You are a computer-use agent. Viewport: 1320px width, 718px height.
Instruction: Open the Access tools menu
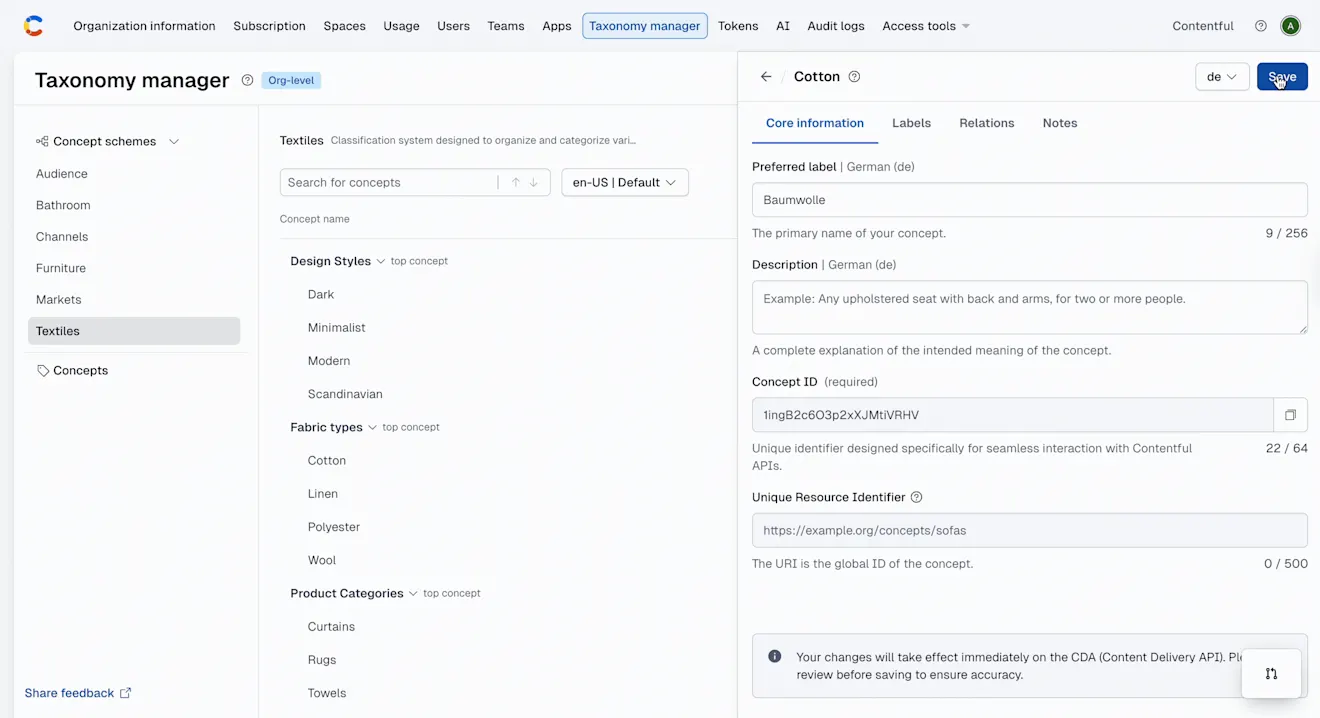click(x=925, y=26)
